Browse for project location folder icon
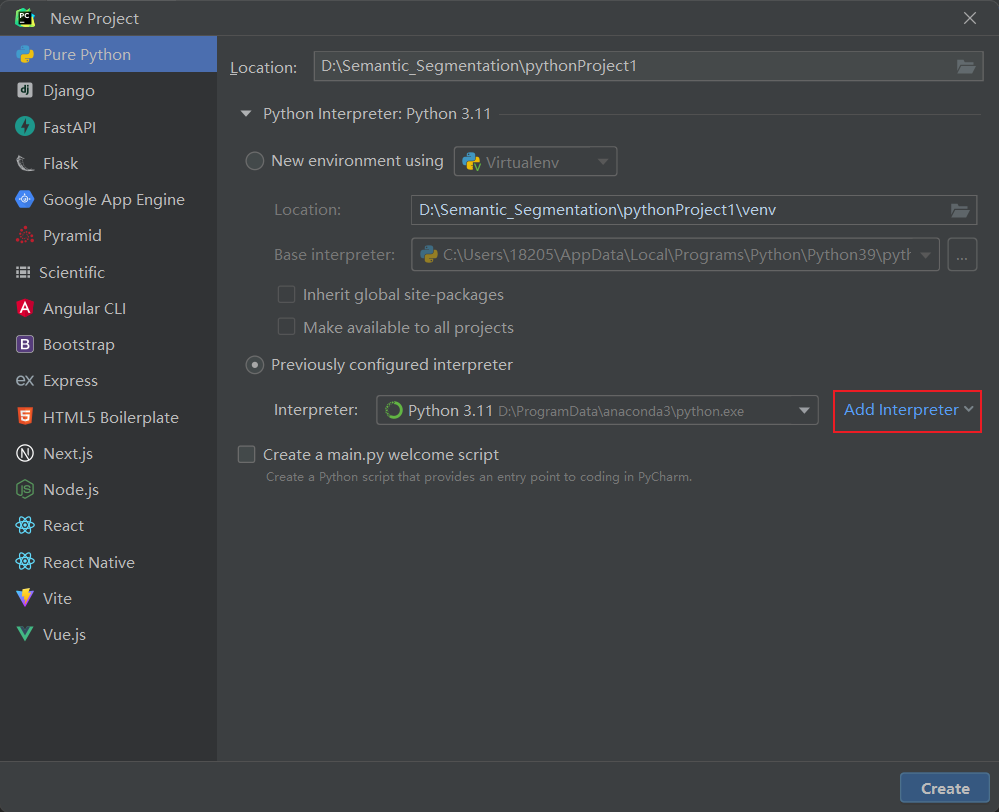 (966, 66)
